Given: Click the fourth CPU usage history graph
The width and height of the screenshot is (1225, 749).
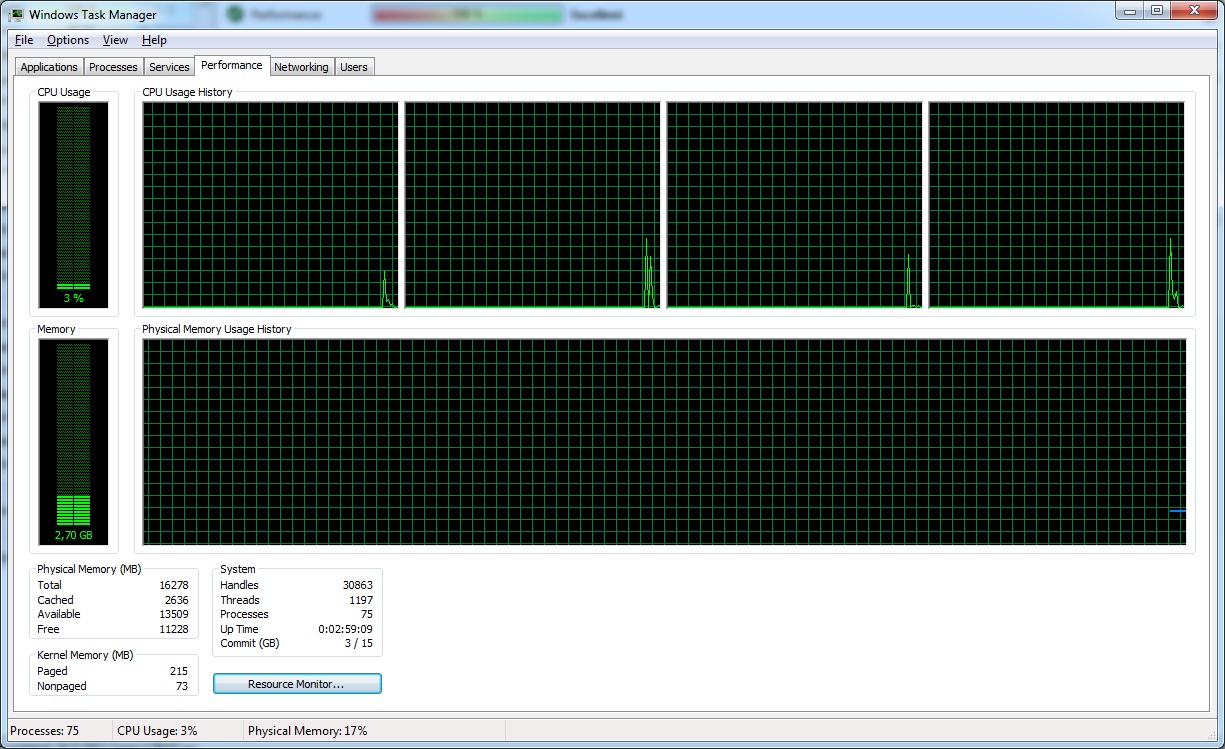Looking at the screenshot, I should click(x=1057, y=205).
